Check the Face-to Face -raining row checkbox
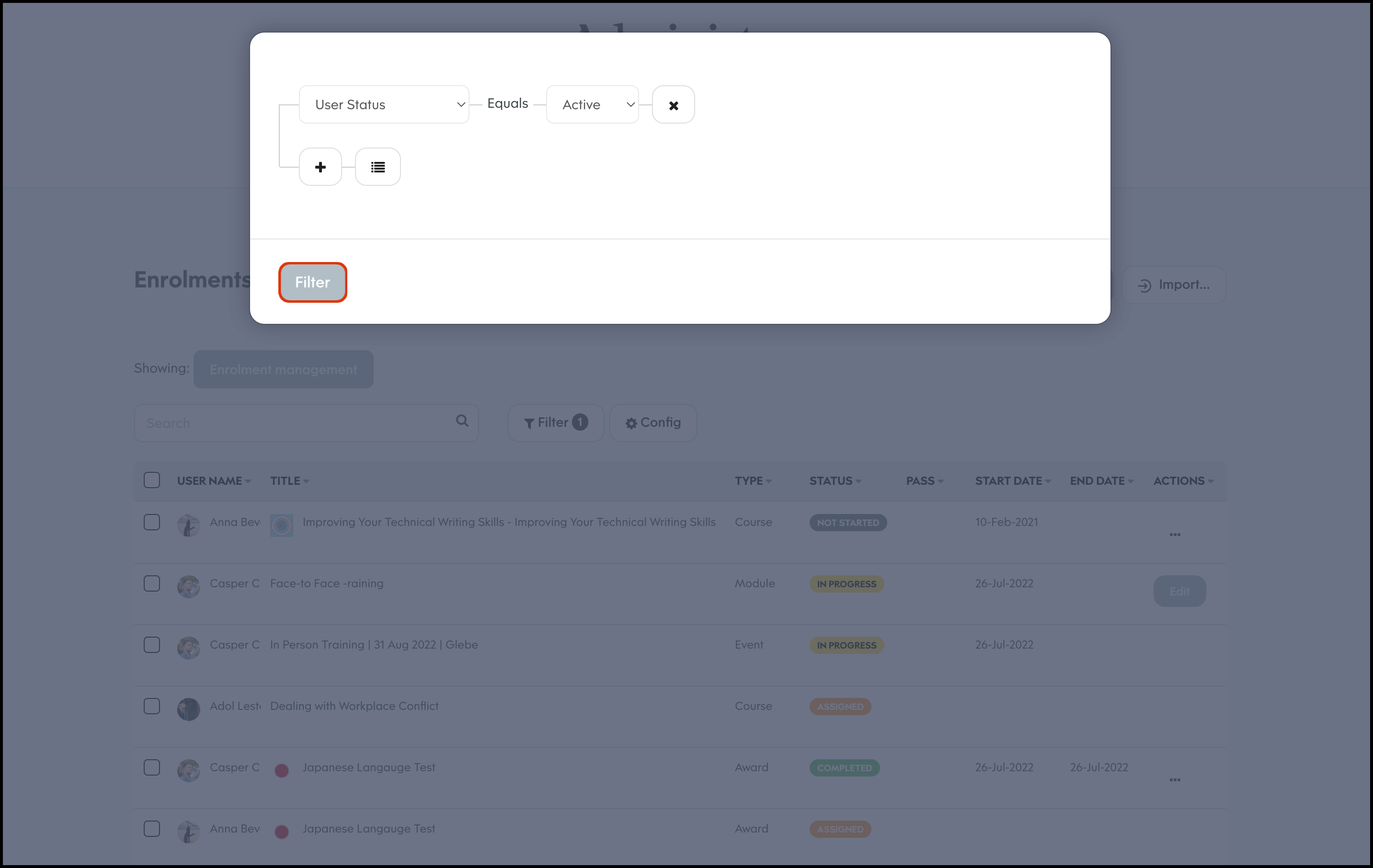Image resolution: width=1373 pixels, height=868 pixels. pyautogui.click(x=152, y=583)
